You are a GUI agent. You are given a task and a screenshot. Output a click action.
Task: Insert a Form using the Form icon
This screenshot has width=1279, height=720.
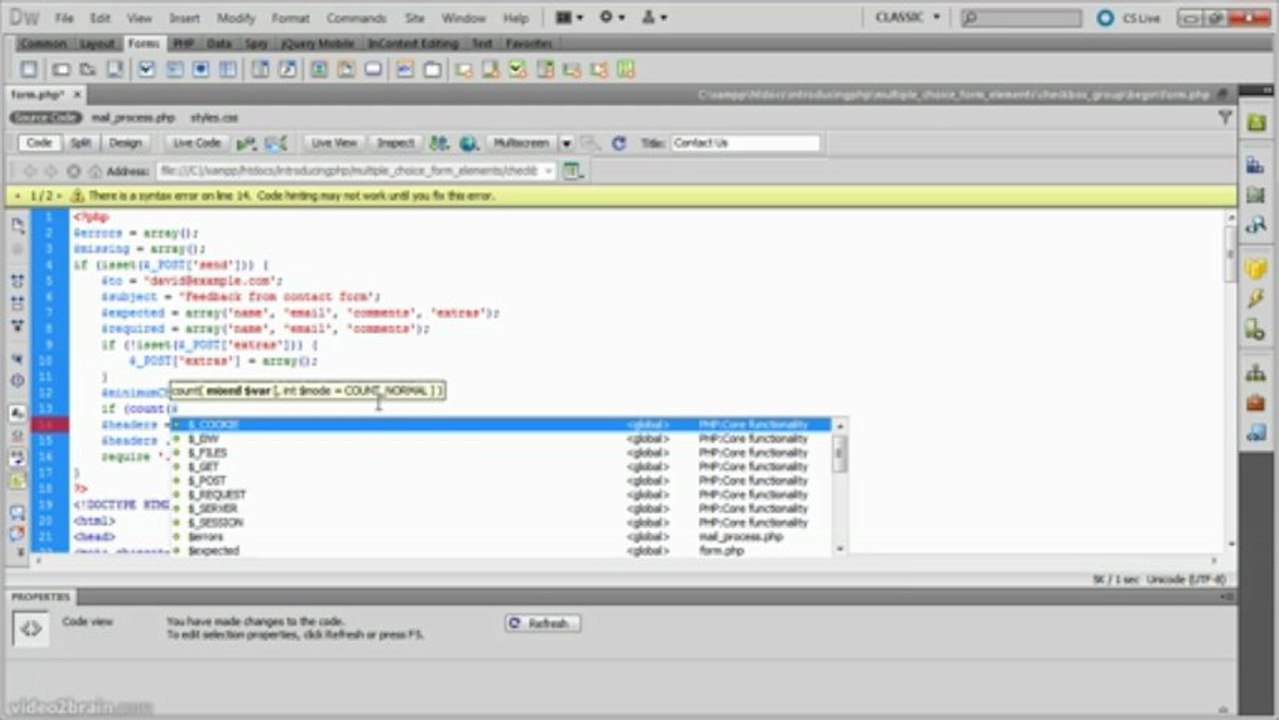pyautogui.click(x=29, y=69)
